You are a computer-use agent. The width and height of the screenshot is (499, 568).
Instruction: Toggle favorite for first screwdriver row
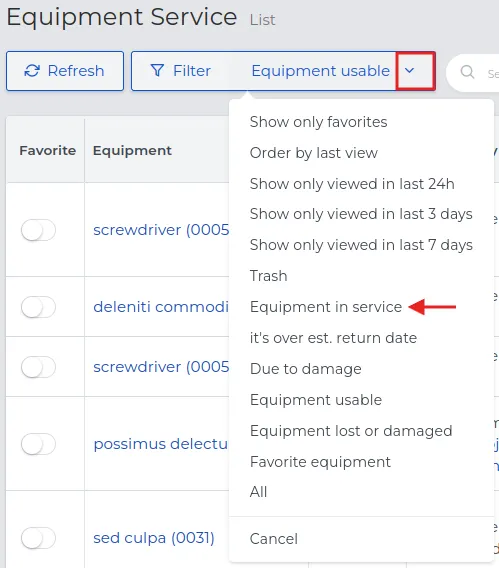[38, 230]
